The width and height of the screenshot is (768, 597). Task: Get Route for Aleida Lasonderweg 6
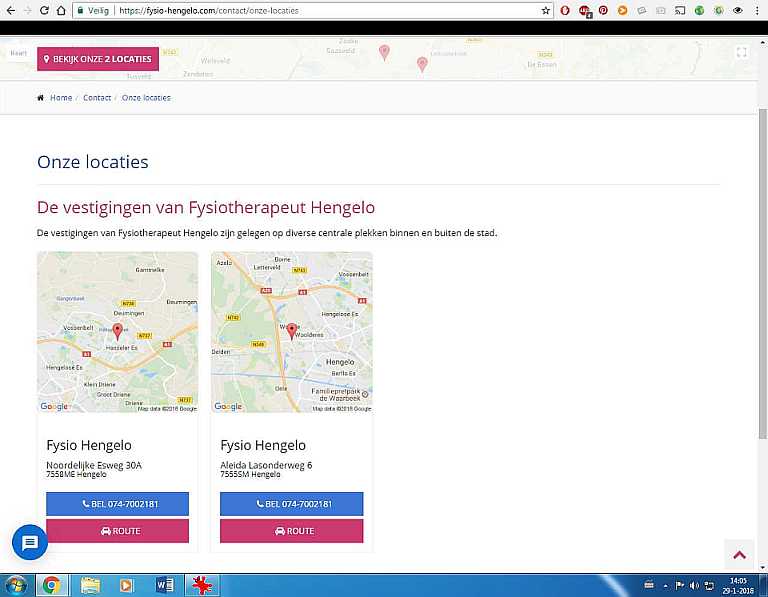point(292,531)
